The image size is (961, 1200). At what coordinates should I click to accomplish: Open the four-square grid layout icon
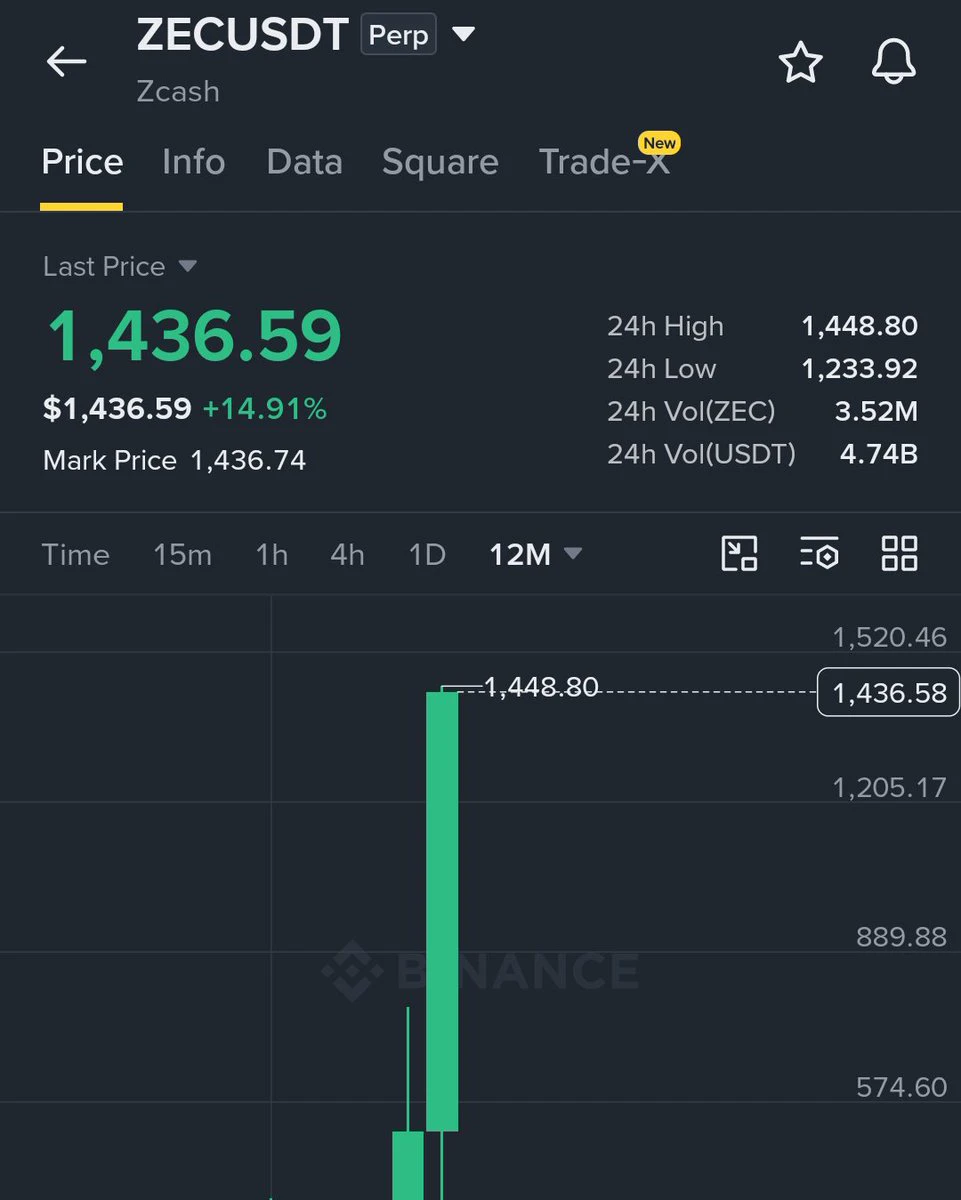[899, 553]
